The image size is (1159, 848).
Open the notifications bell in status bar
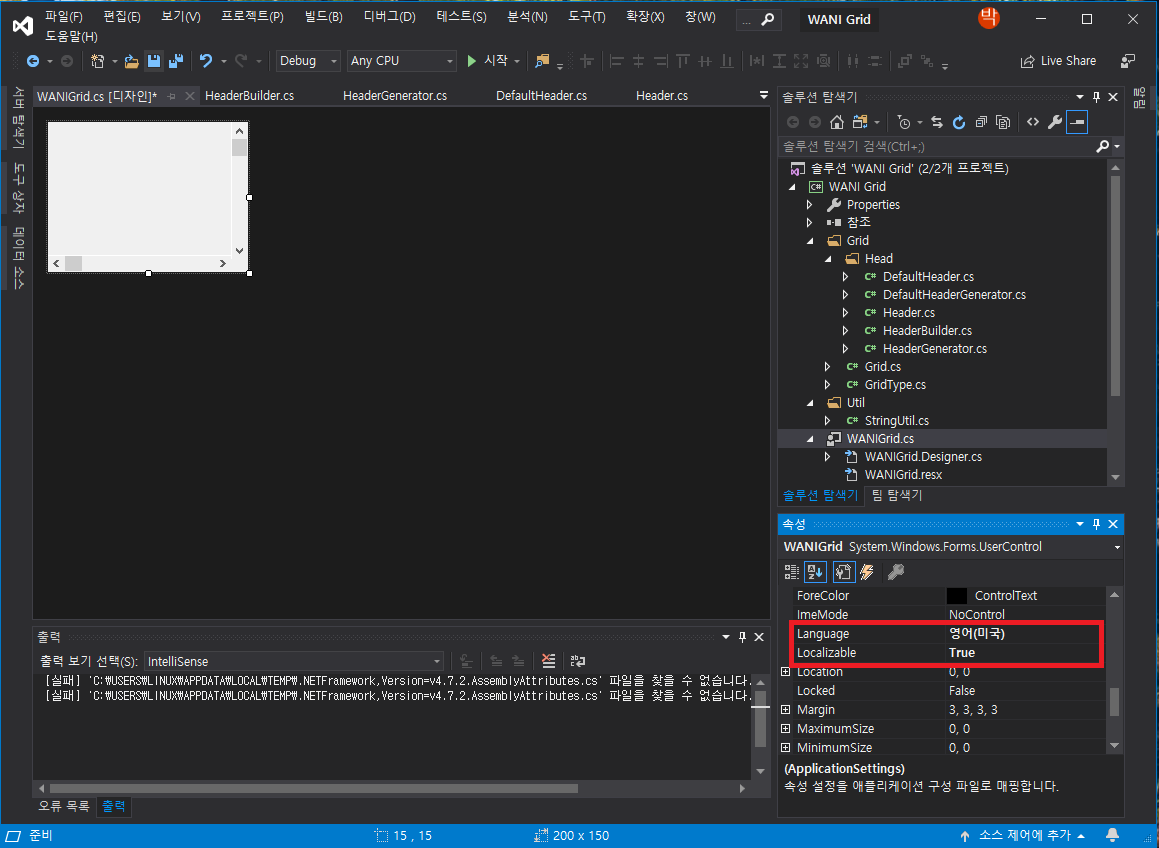(x=1112, y=835)
